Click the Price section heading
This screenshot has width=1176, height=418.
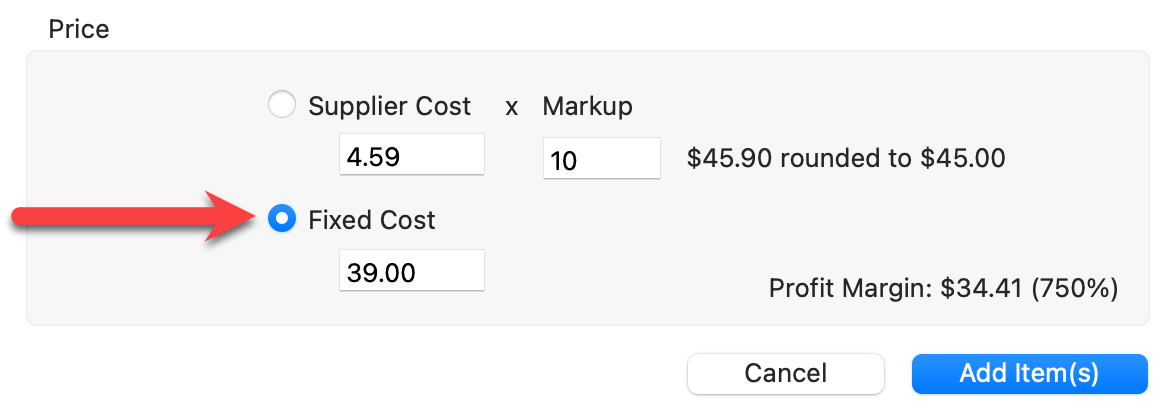(79, 29)
